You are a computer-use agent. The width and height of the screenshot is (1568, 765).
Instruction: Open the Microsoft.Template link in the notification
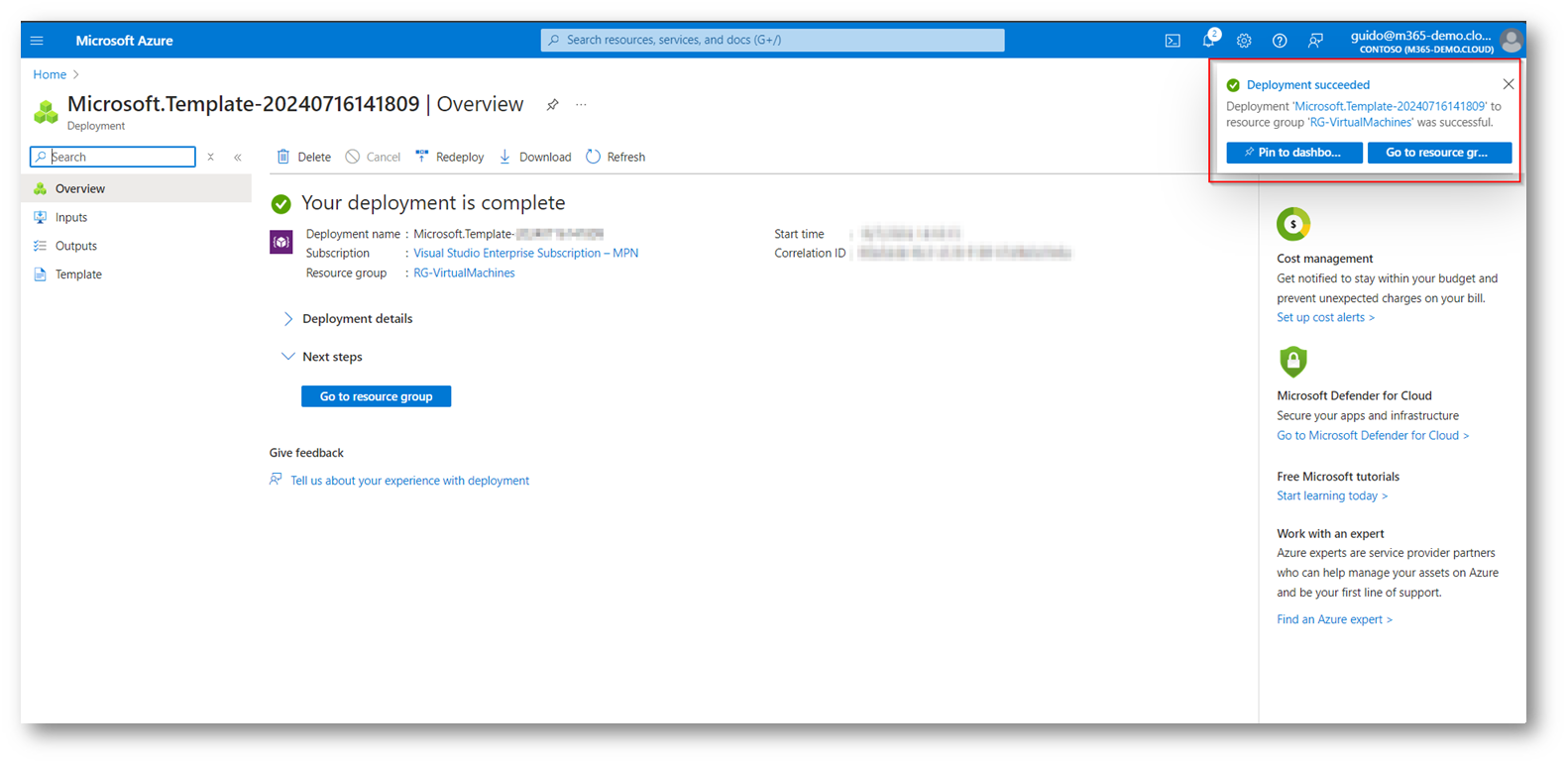1390,106
